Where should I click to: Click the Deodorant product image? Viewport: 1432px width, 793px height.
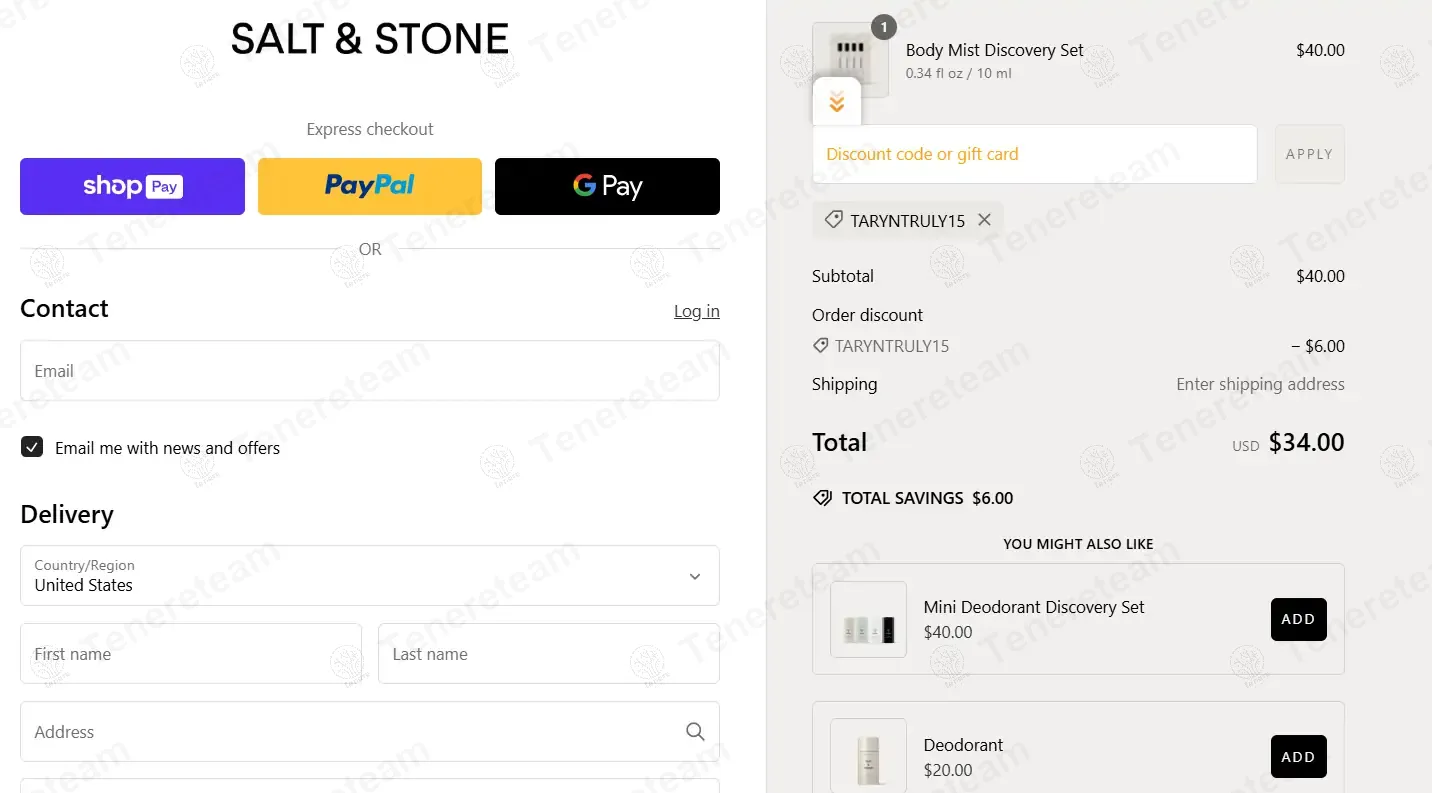(868, 756)
